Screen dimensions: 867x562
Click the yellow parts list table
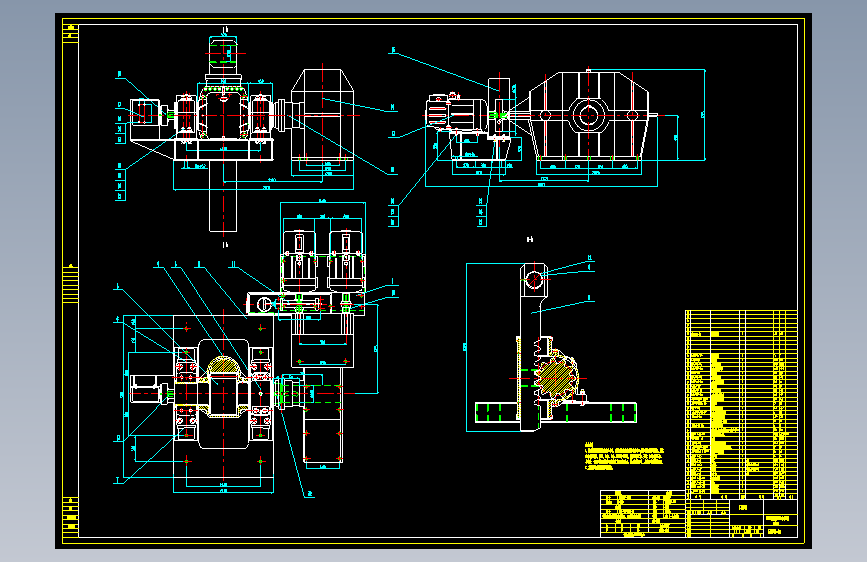[741, 403]
